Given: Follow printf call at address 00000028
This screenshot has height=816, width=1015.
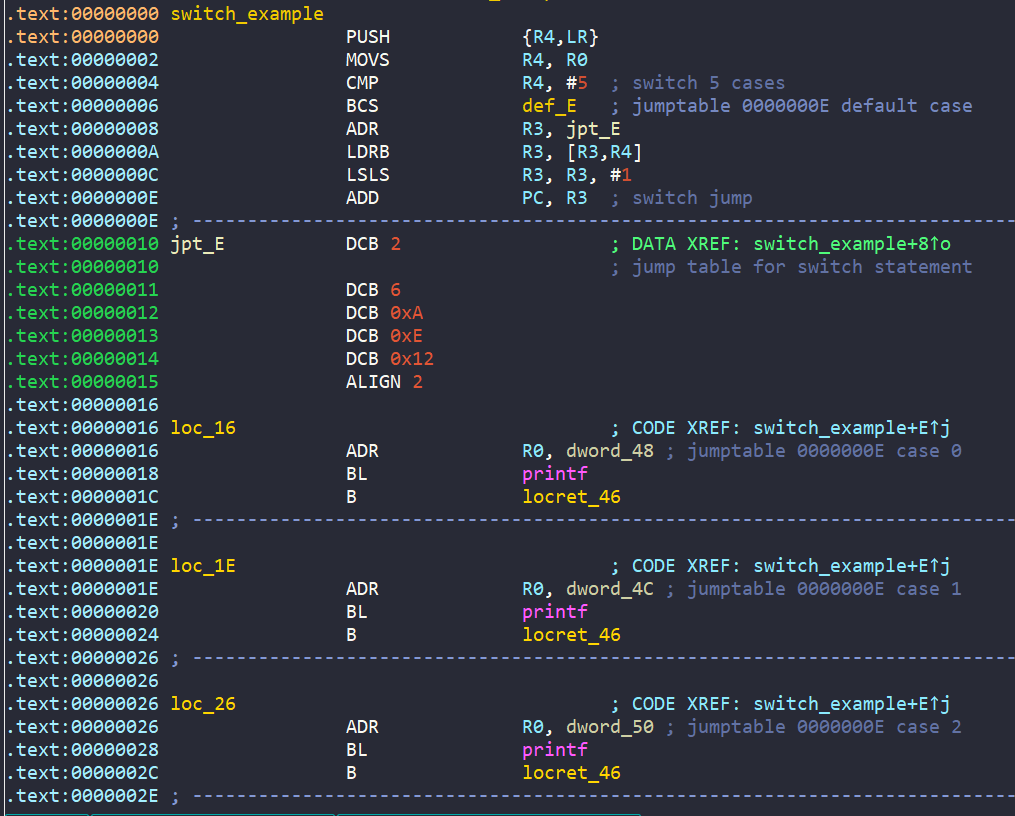Looking at the screenshot, I should pyautogui.click(x=555, y=750).
